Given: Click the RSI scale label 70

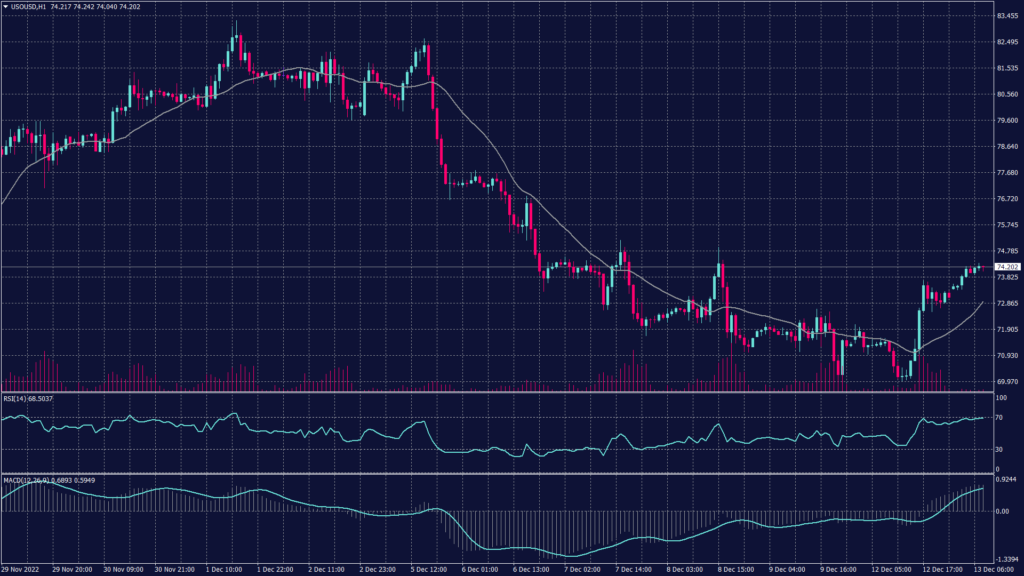Looking at the screenshot, I should click(1001, 417).
